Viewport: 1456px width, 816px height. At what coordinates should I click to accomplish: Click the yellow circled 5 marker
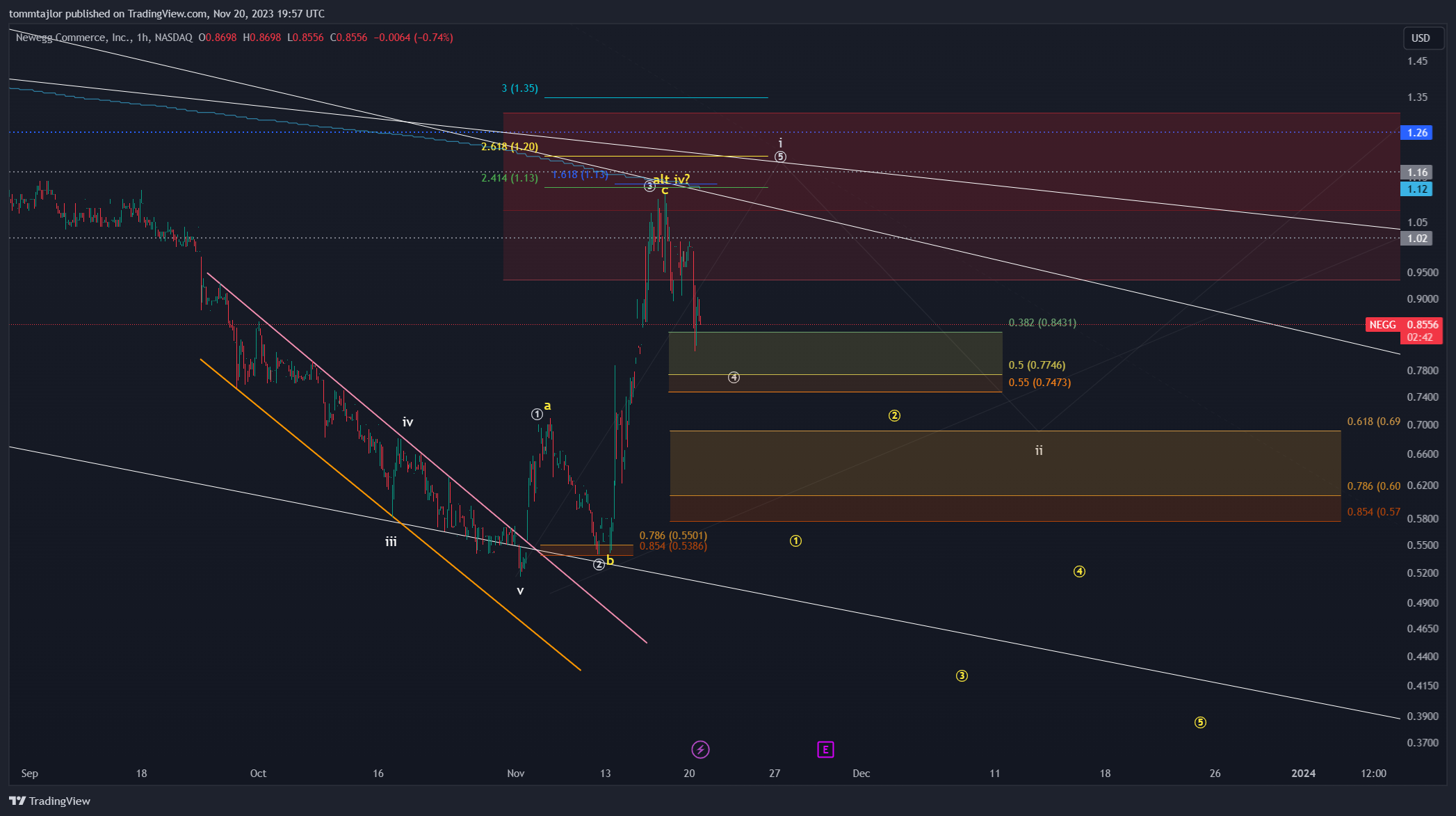(x=1200, y=722)
